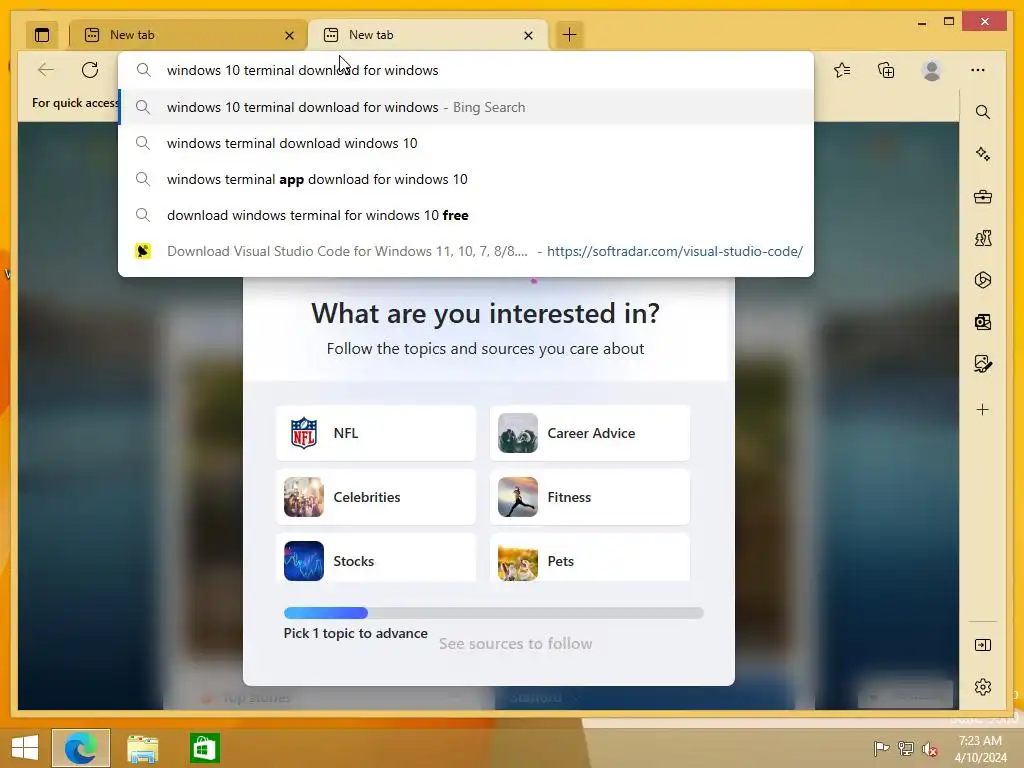Select the Celebrities topic card
Viewport: 1024px width, 768px height.
point(376,497)
